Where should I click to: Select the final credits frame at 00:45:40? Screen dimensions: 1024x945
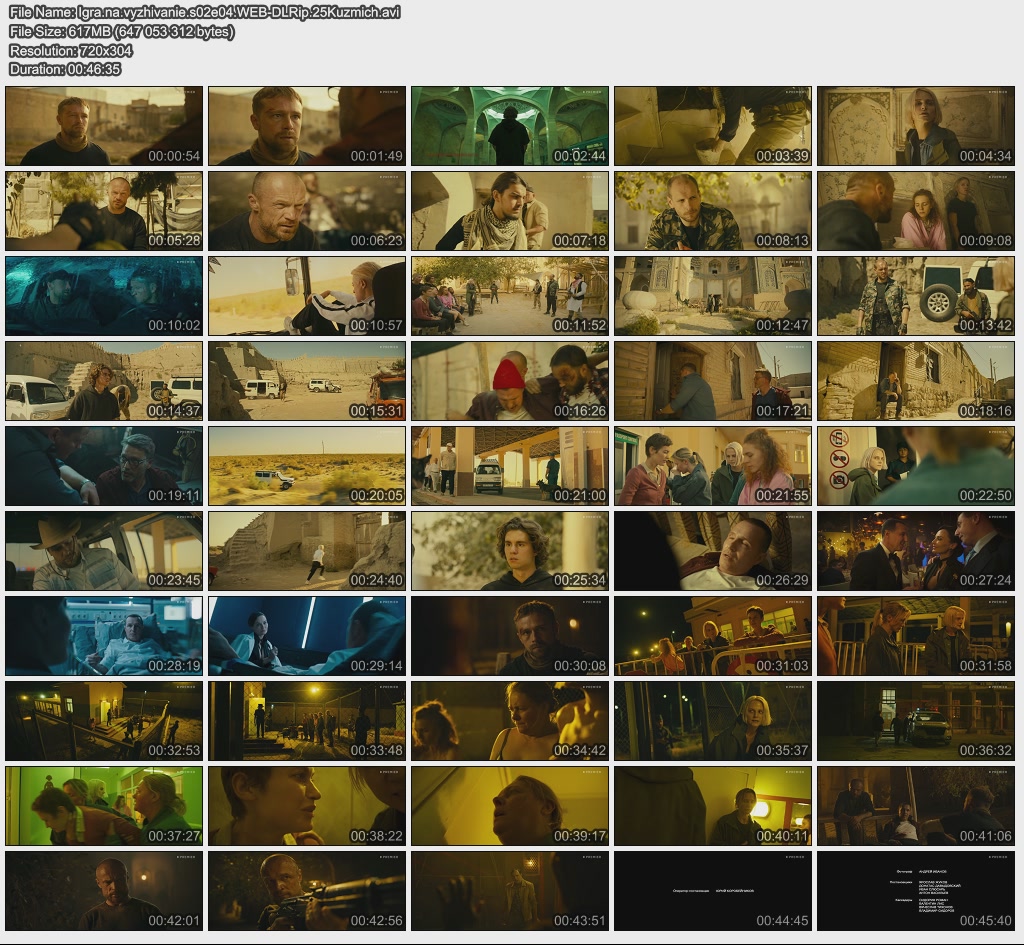coord(916,891)
